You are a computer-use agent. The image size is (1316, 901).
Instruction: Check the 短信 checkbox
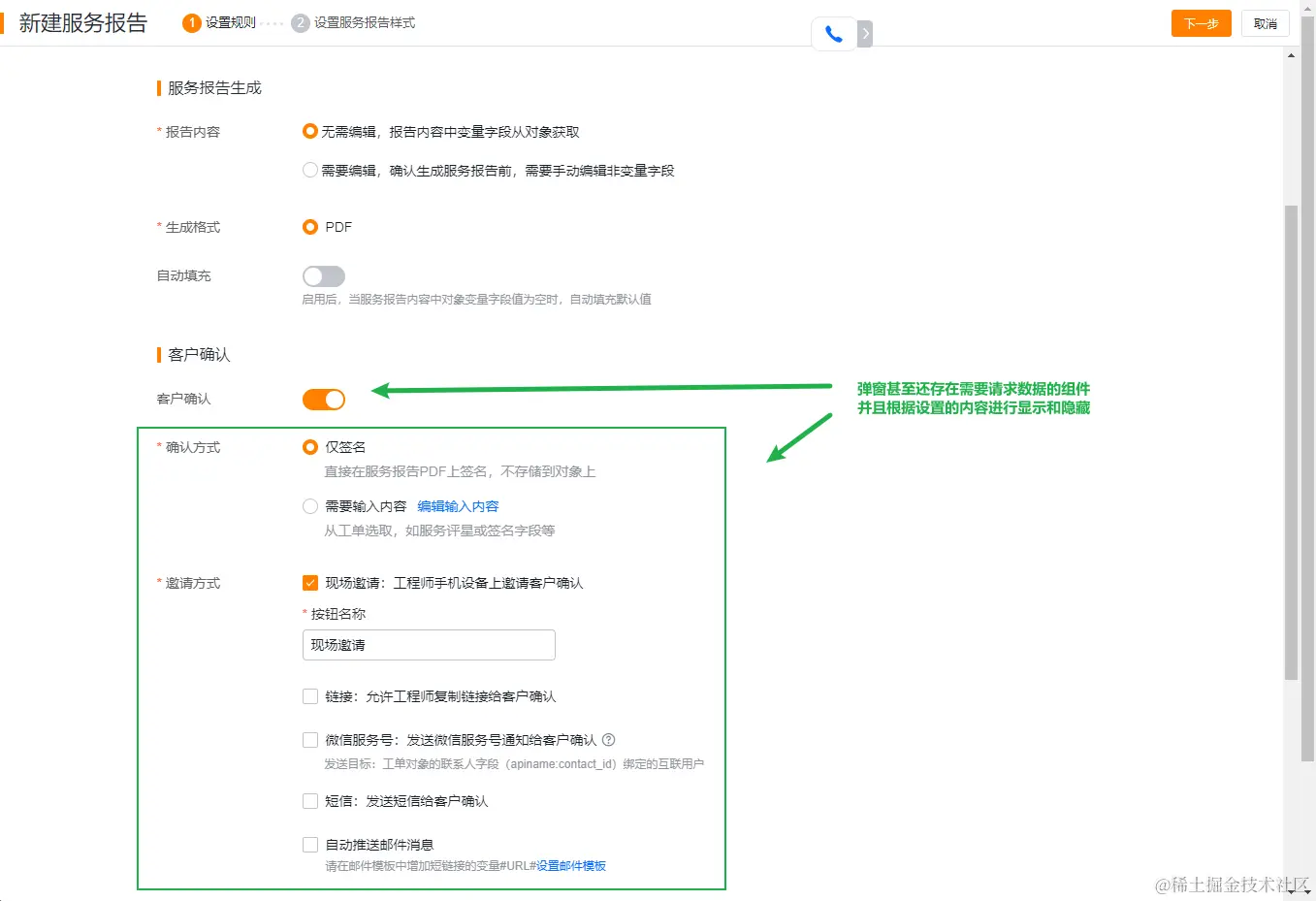pos(310,801)
